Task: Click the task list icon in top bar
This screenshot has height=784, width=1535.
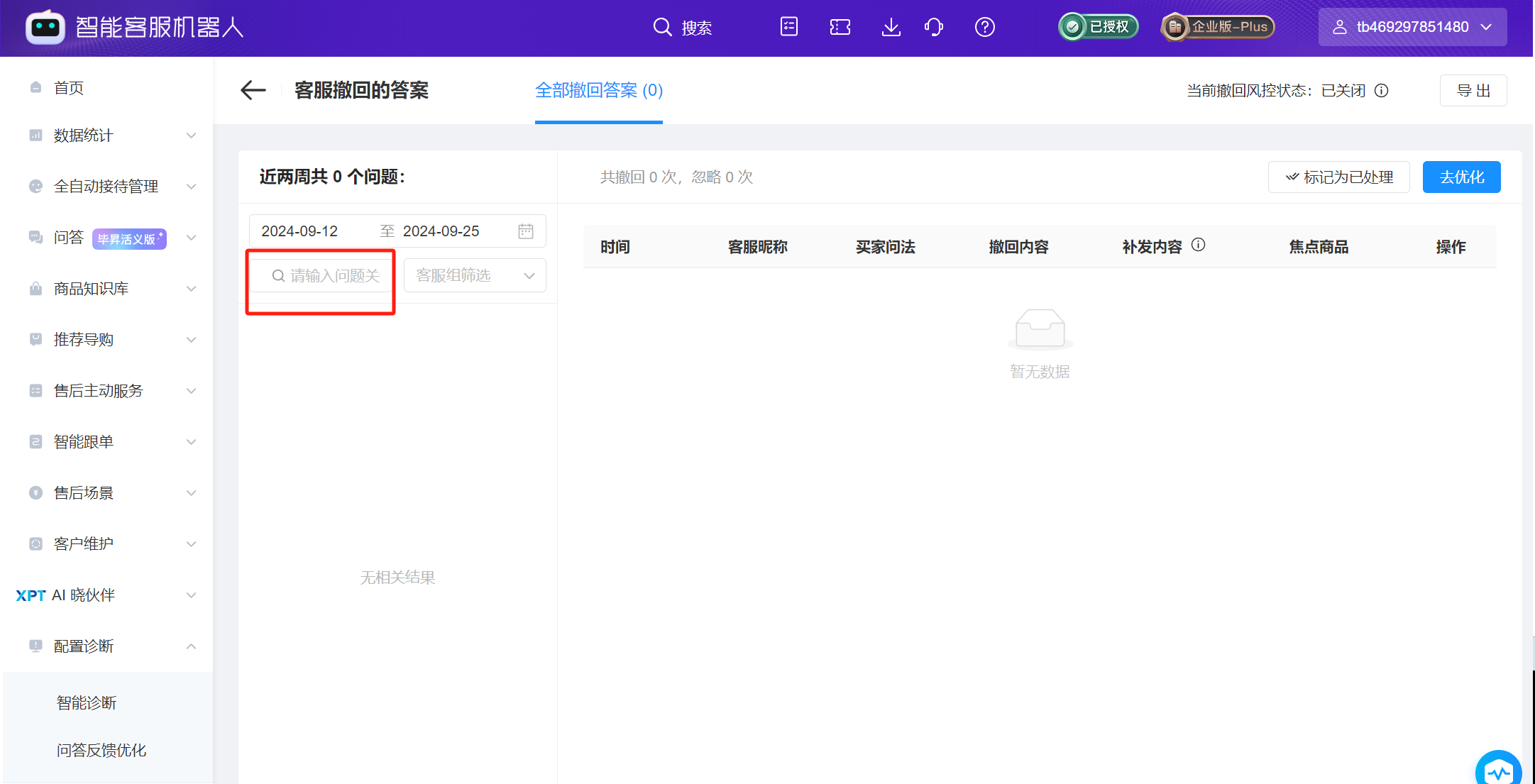Action: pyautogui.click(x=788, y=27)
